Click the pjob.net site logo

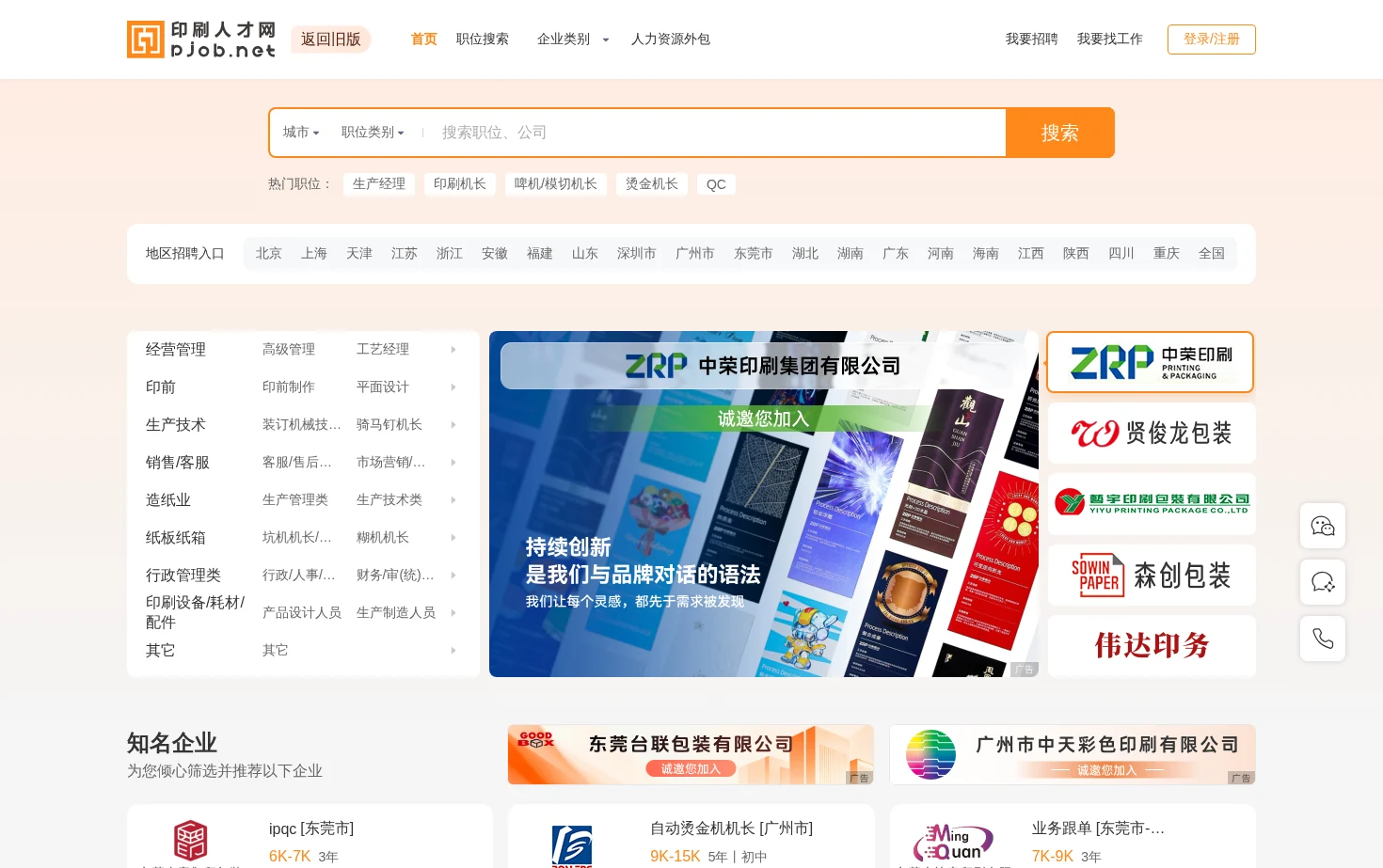click(201, 39)
